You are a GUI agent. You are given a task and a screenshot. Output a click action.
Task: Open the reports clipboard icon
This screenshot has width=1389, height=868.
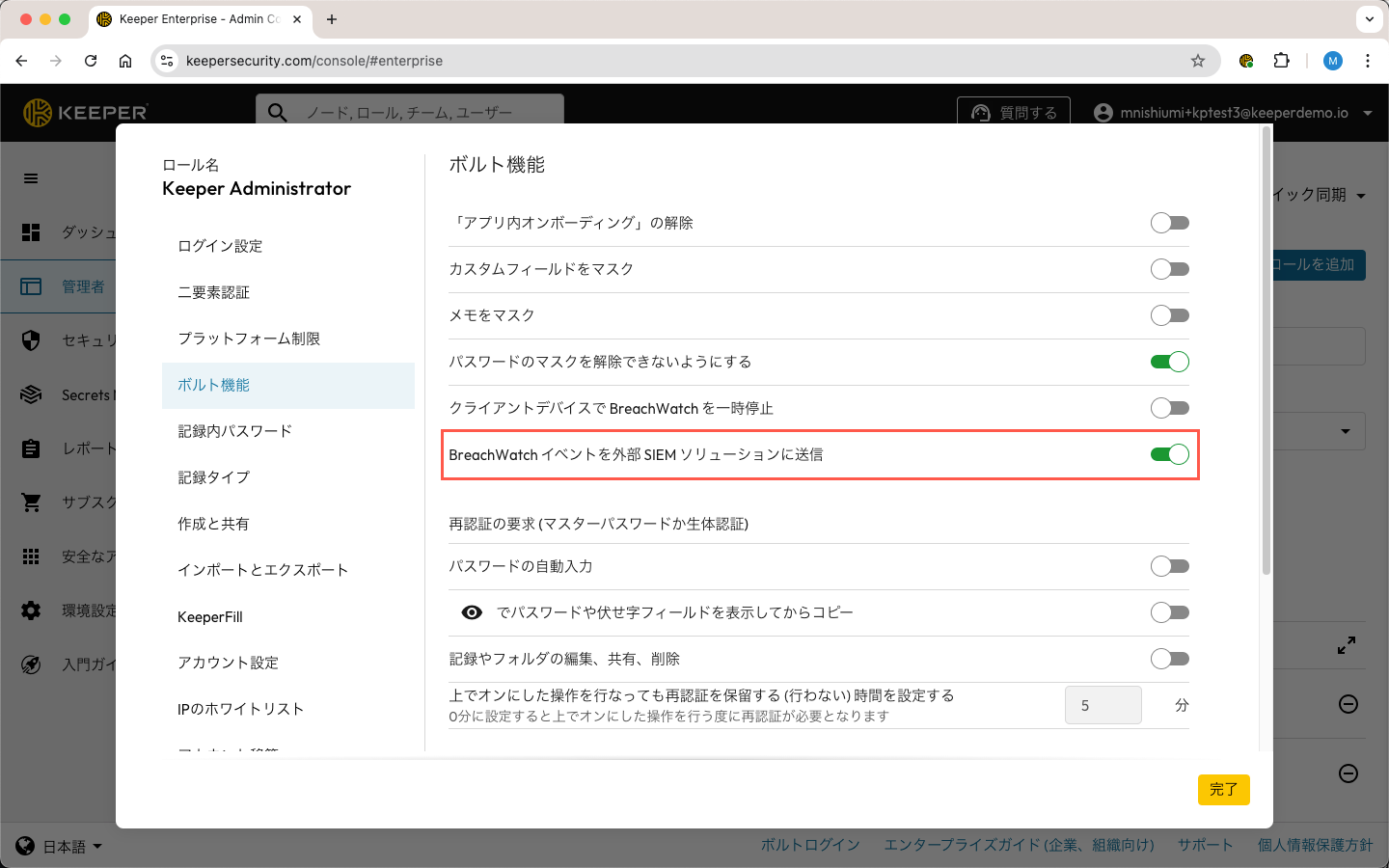tap(31, 448)
